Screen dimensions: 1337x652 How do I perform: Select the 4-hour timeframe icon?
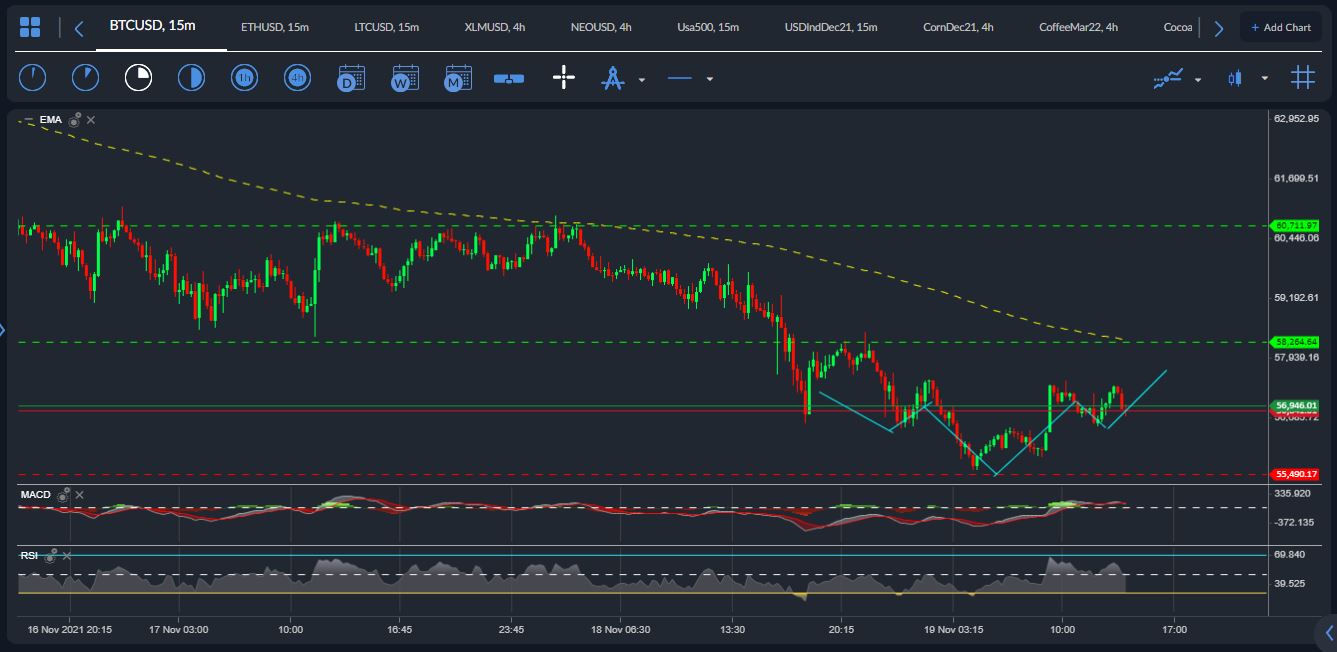(297, 77)
